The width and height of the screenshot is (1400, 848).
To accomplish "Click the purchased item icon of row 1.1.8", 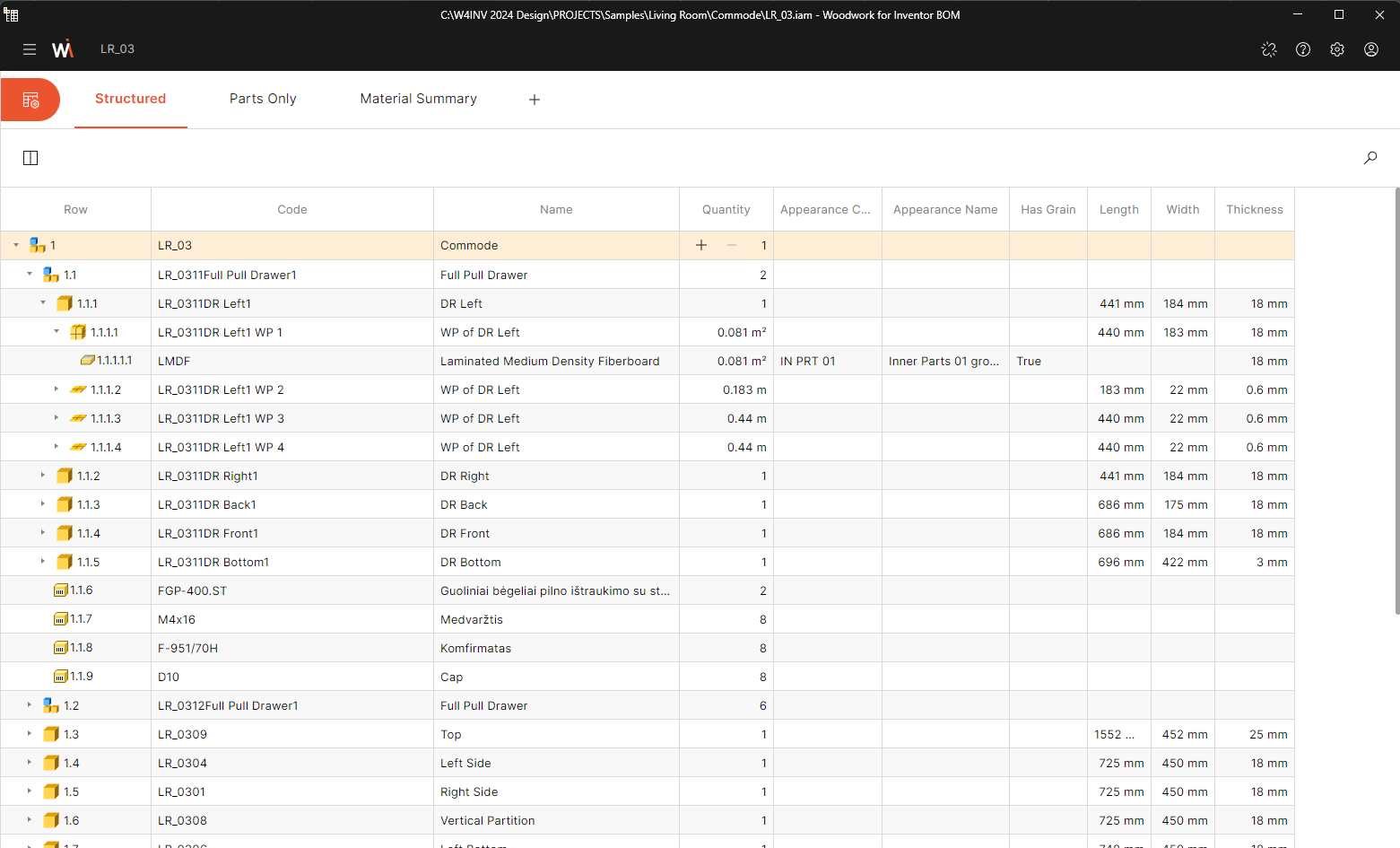I will pyautogui.click(x=61, y=648).
